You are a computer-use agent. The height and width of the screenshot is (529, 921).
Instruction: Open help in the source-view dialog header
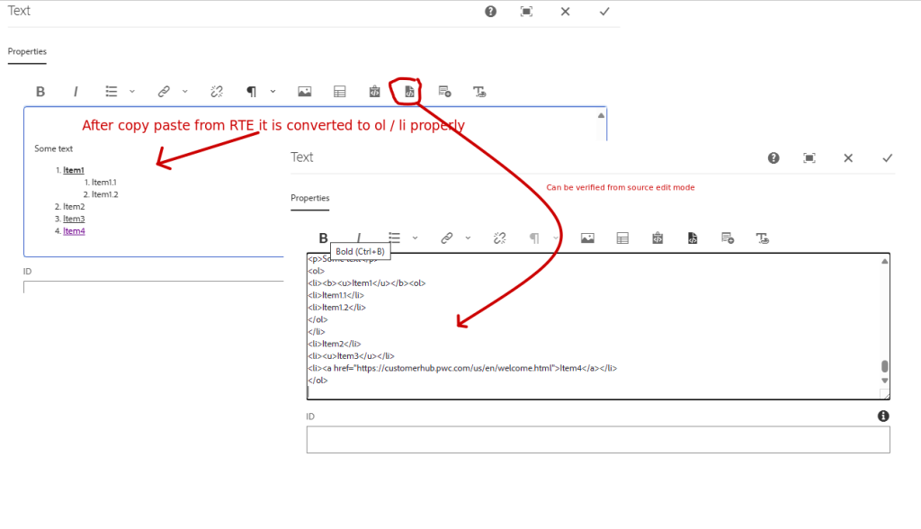click(773, 158)
